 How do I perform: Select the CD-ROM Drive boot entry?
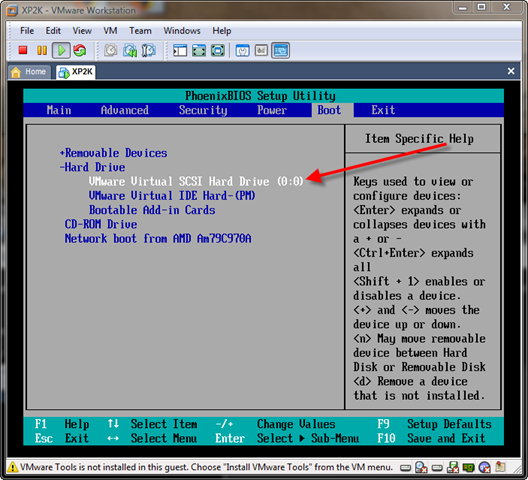click(101, 224)
